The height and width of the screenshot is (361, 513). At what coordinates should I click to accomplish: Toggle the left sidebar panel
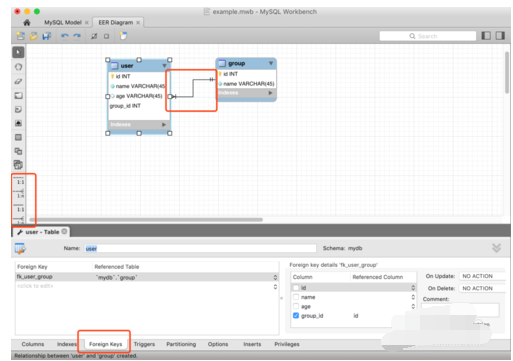coord(486,36)
